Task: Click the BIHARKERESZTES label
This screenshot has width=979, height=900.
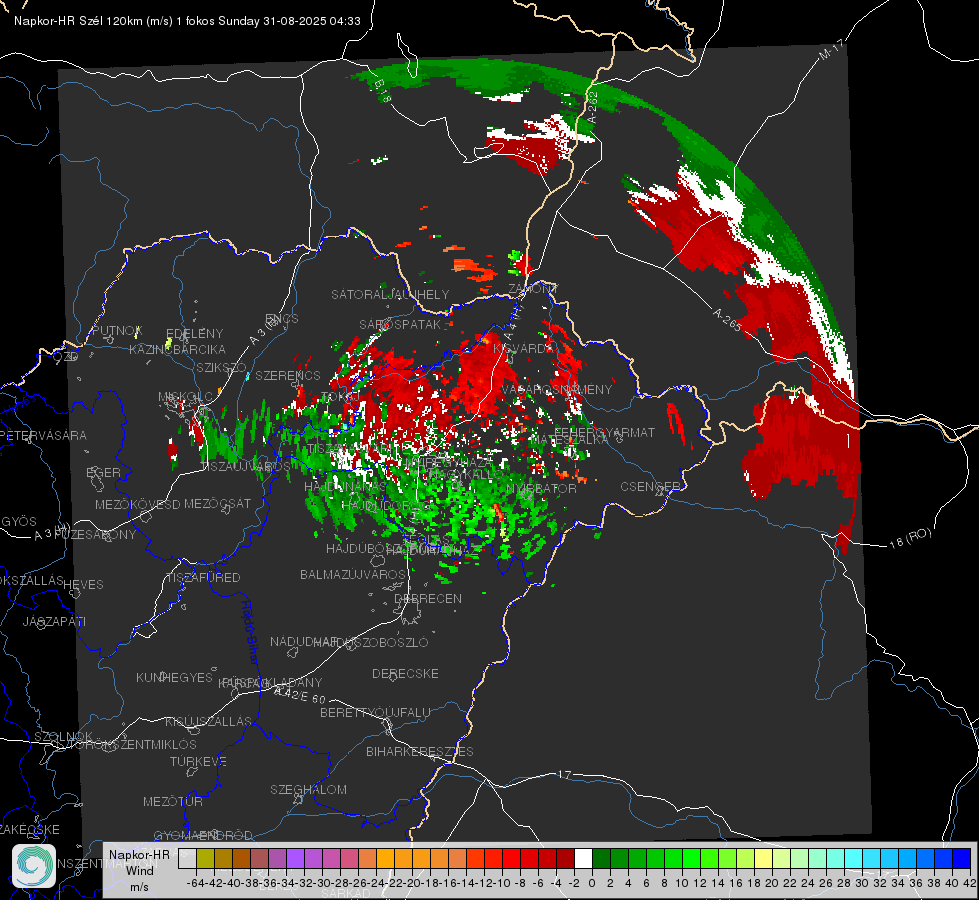Action: pyautogui.click(x=420, y=751)
